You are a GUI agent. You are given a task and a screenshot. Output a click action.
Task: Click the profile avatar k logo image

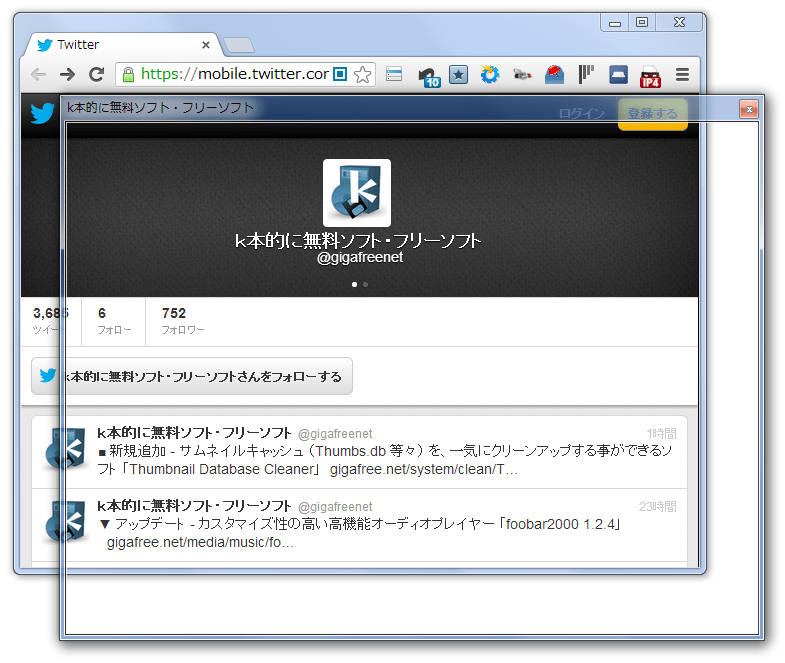(357, 193)
